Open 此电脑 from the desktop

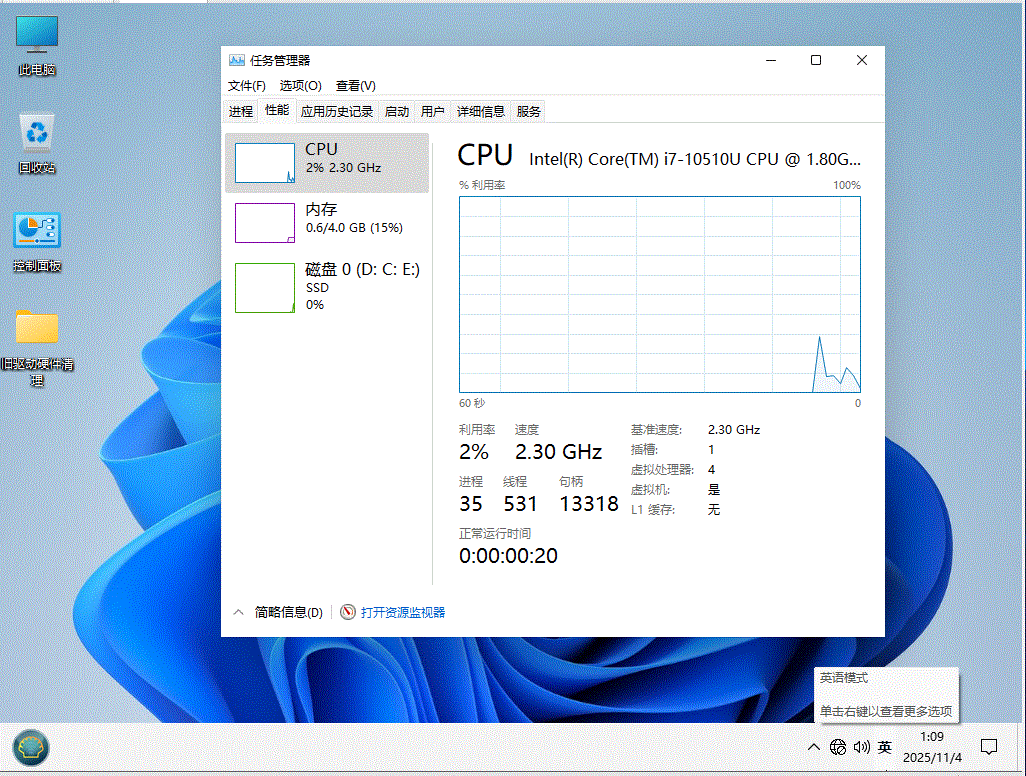(x=36, y=34)
